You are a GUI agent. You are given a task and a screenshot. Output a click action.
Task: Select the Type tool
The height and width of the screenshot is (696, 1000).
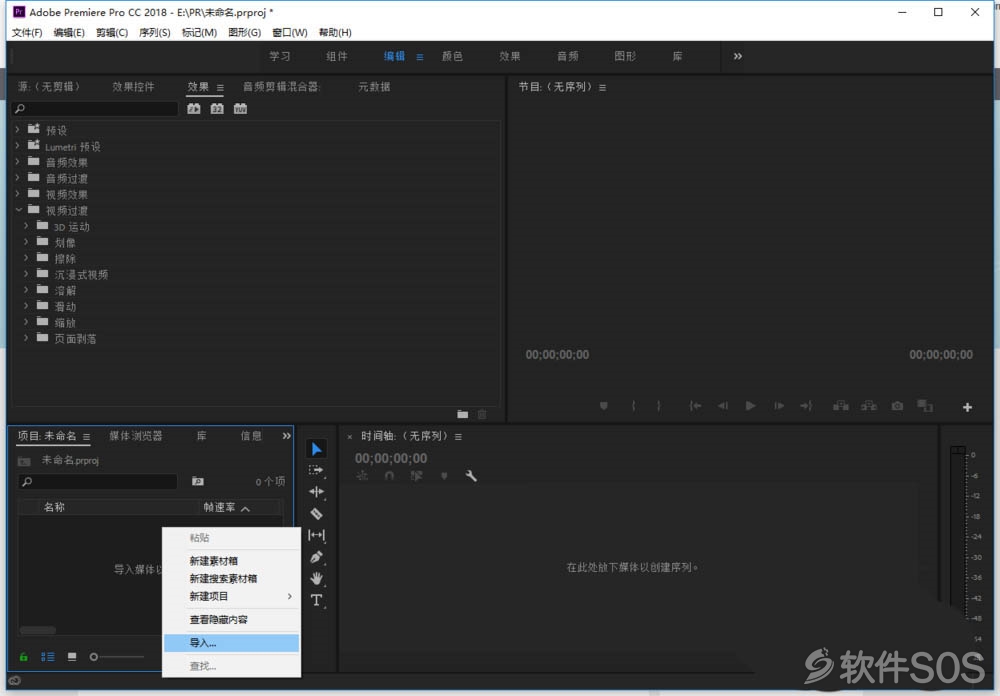[316, 600]
